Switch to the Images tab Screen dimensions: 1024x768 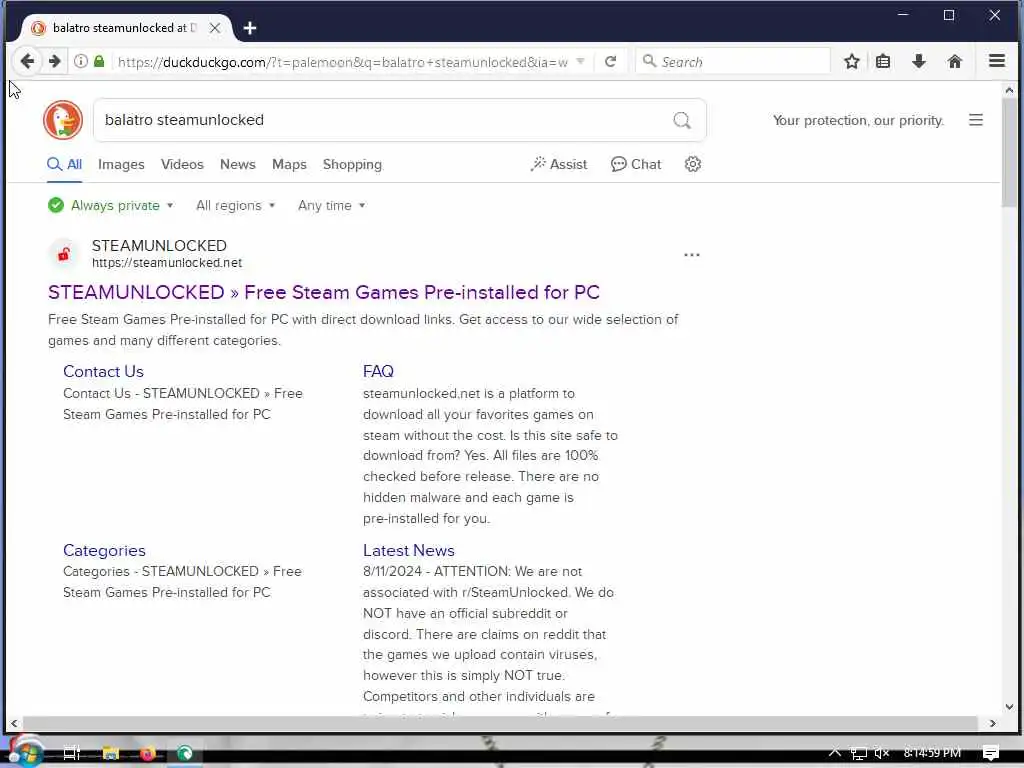point(121,165)
